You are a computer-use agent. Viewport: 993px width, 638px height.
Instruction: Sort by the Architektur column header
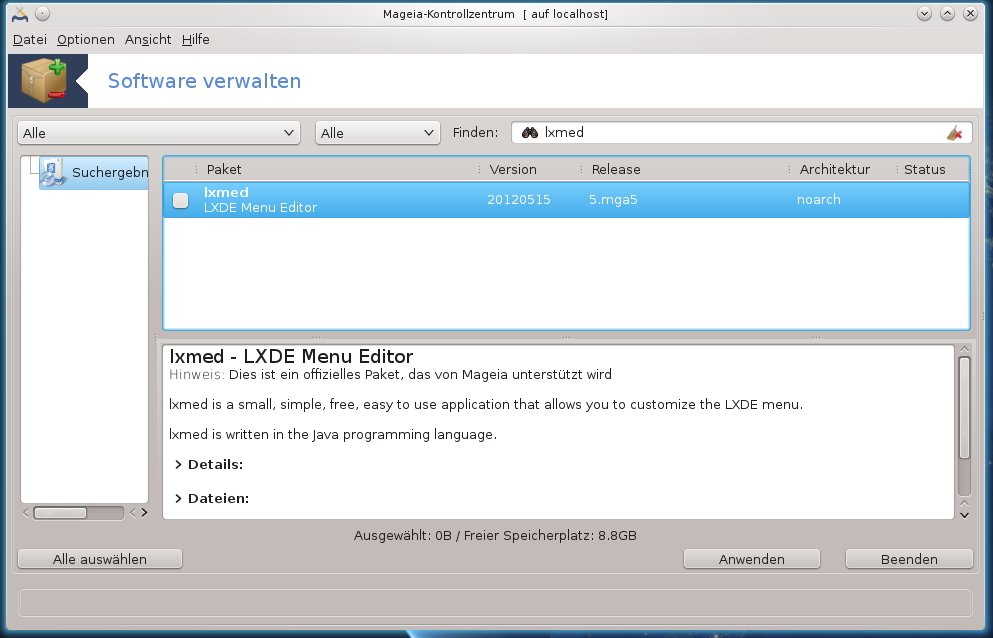(842, 169)
